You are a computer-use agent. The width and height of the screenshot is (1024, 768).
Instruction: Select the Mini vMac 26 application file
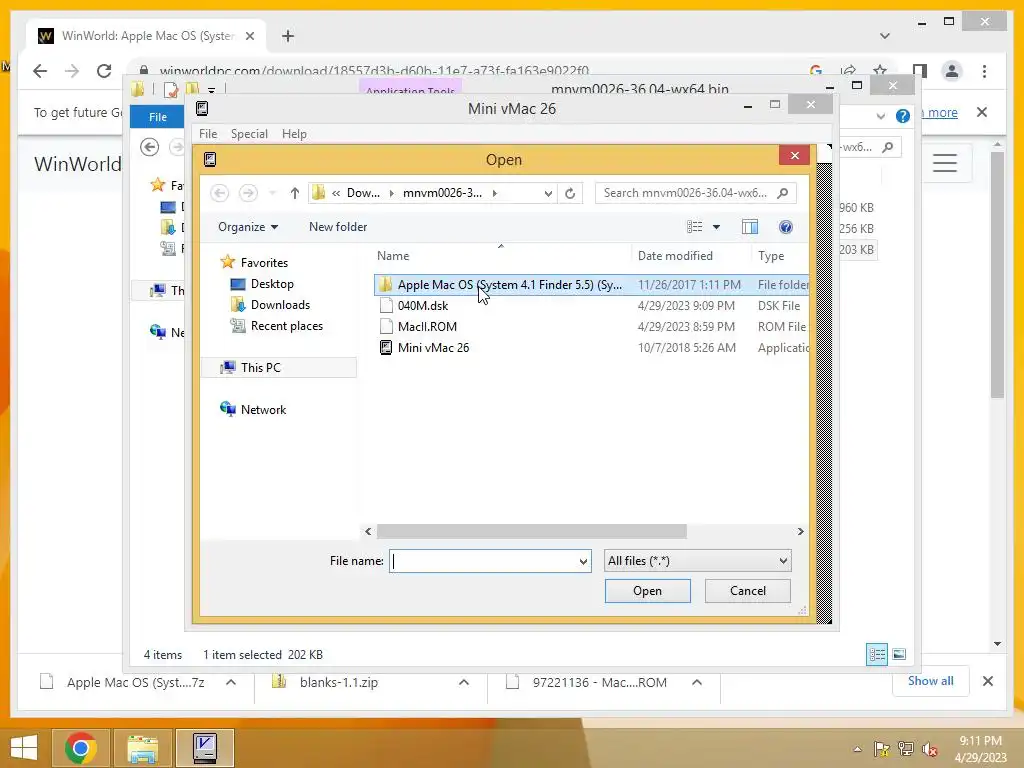pyautogui.click(x=433, y=347)
